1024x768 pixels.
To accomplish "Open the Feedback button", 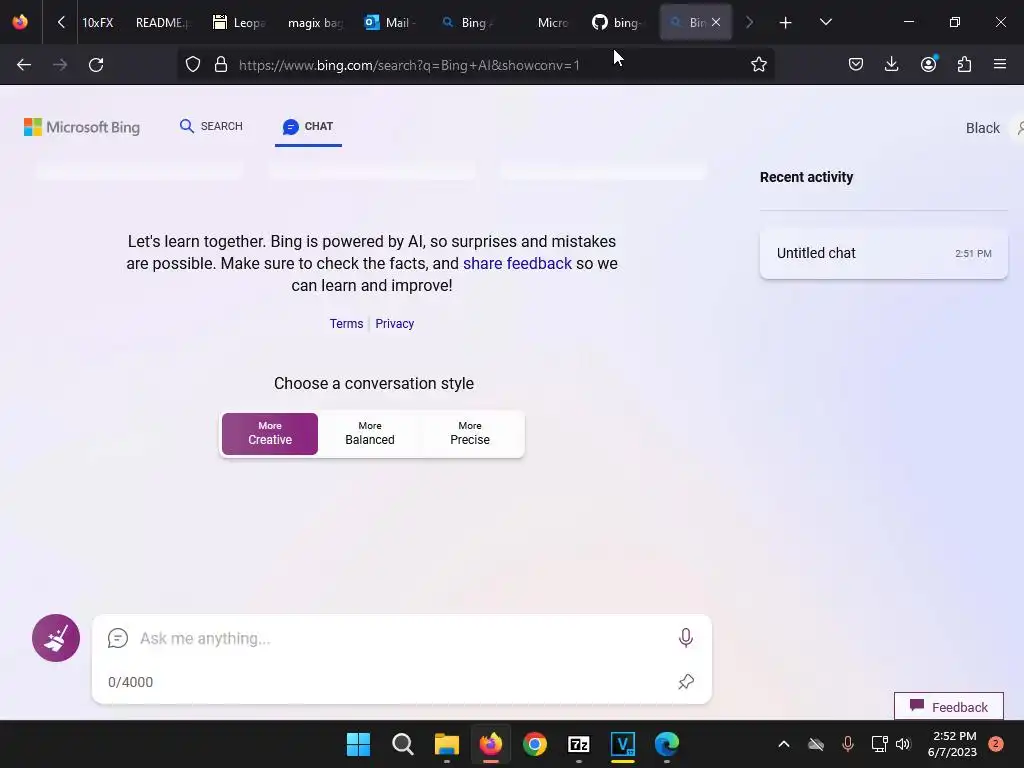I will 949,707.
